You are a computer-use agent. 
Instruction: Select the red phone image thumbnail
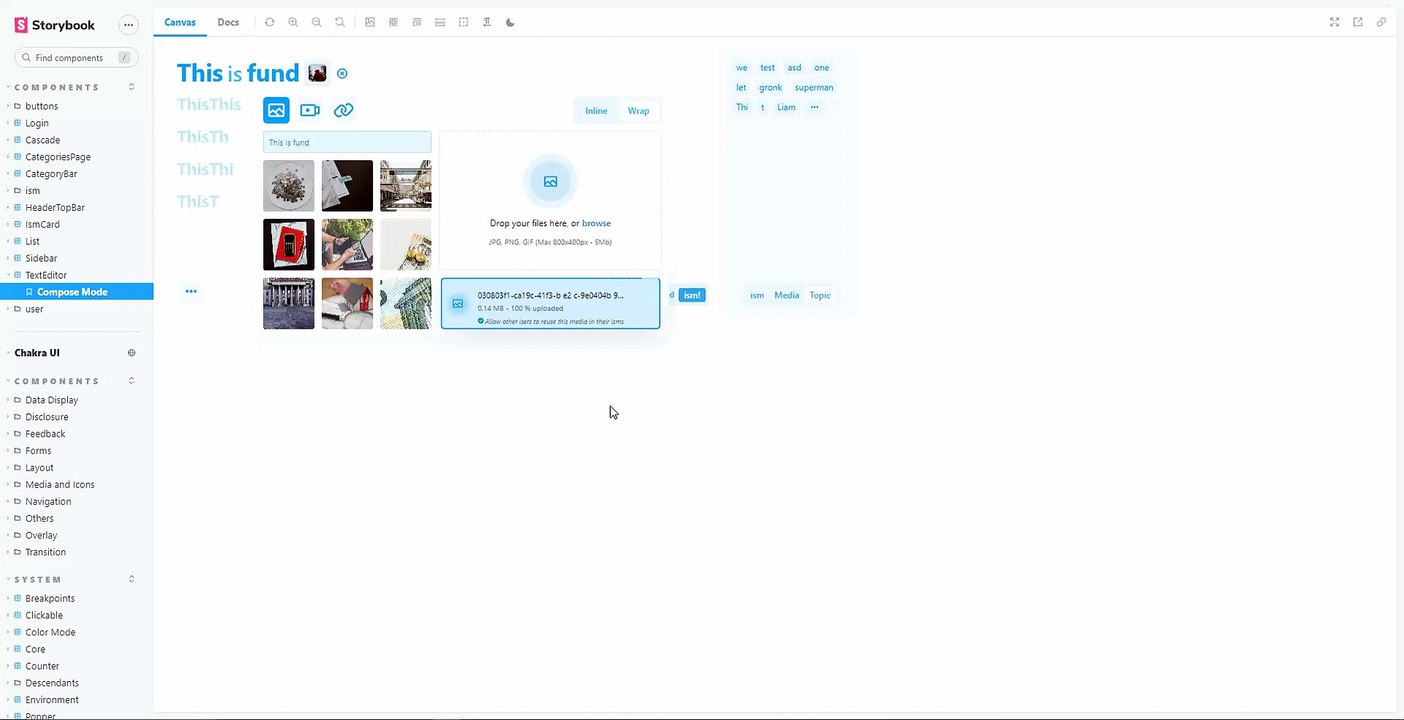tap(289, 245)
